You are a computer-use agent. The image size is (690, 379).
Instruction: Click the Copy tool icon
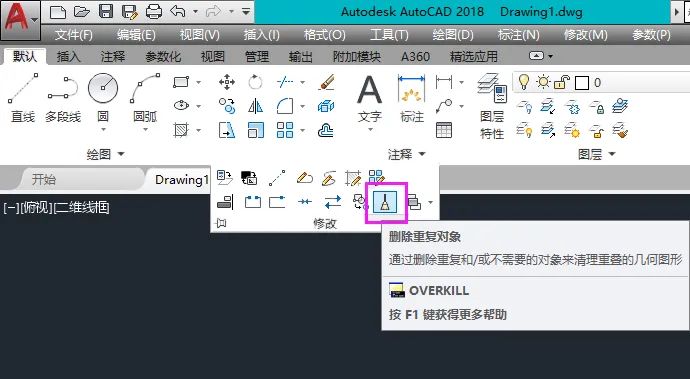[x=227, y=106]
